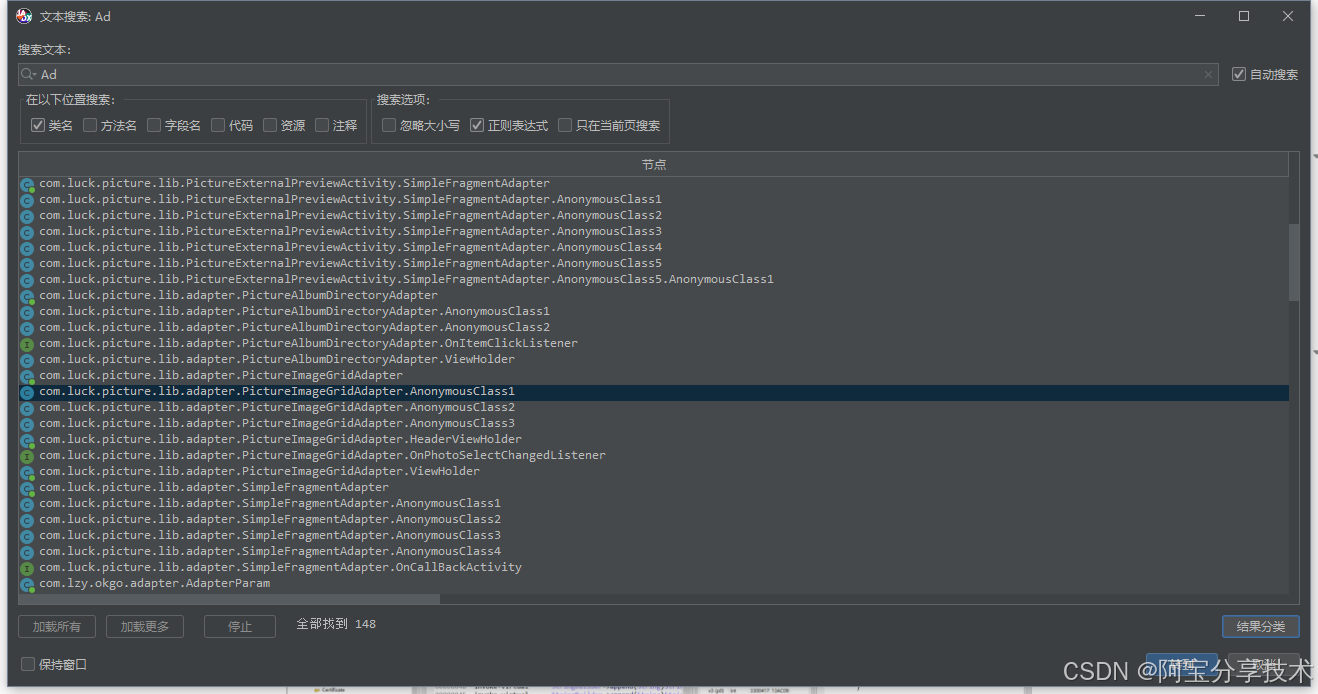Image resolution: width=1318 pixels, height=694 pixels.
Task: Enable the 字段名 (field name) checkbox
Action: [154, 125]
